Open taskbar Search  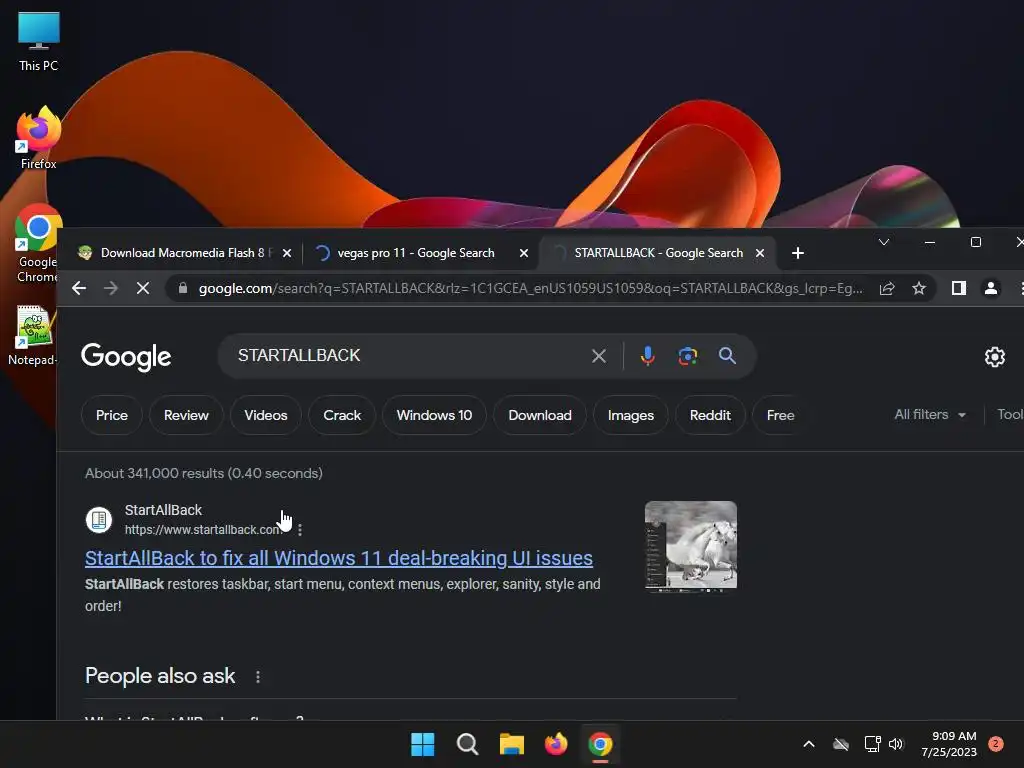(x=467, y=744)
